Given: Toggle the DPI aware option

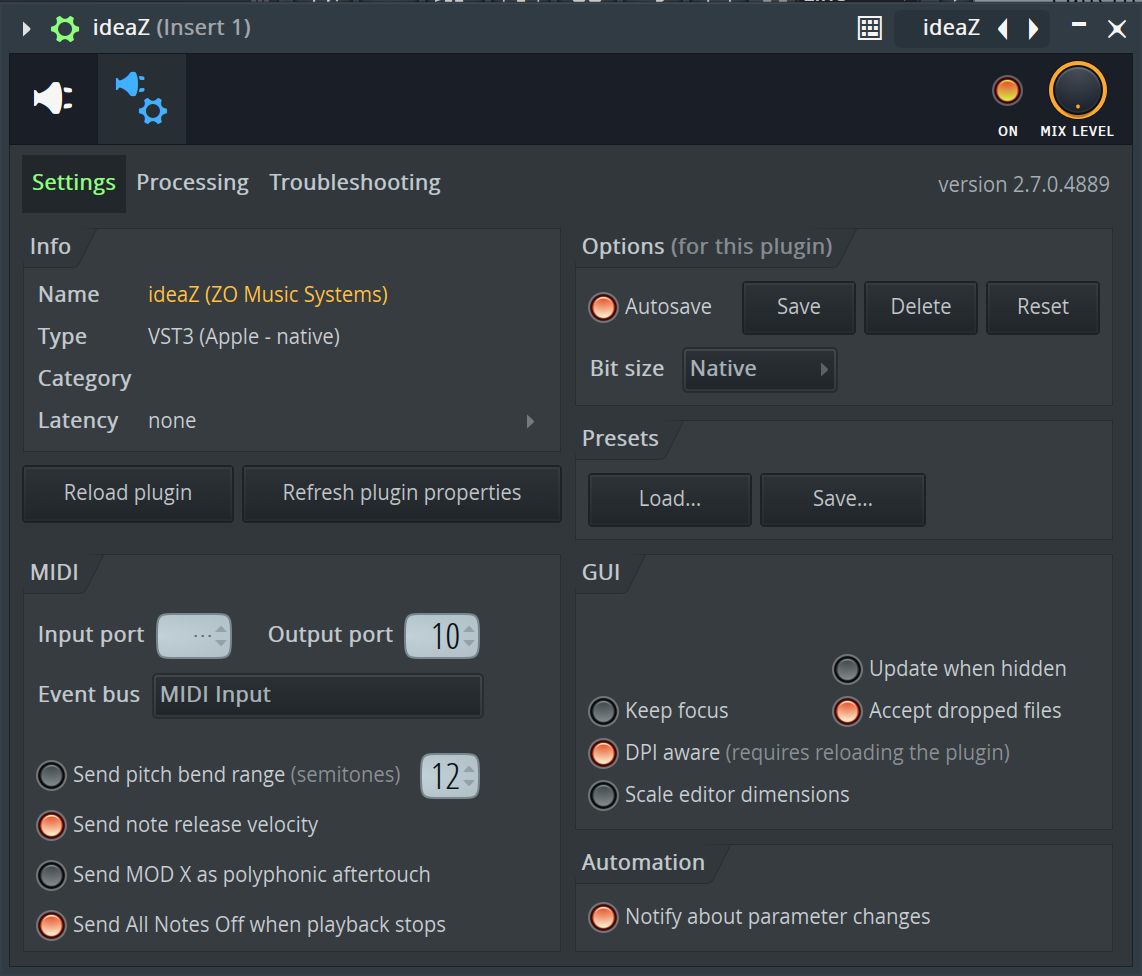Looking at the screenshot, I should click(603, 753).
